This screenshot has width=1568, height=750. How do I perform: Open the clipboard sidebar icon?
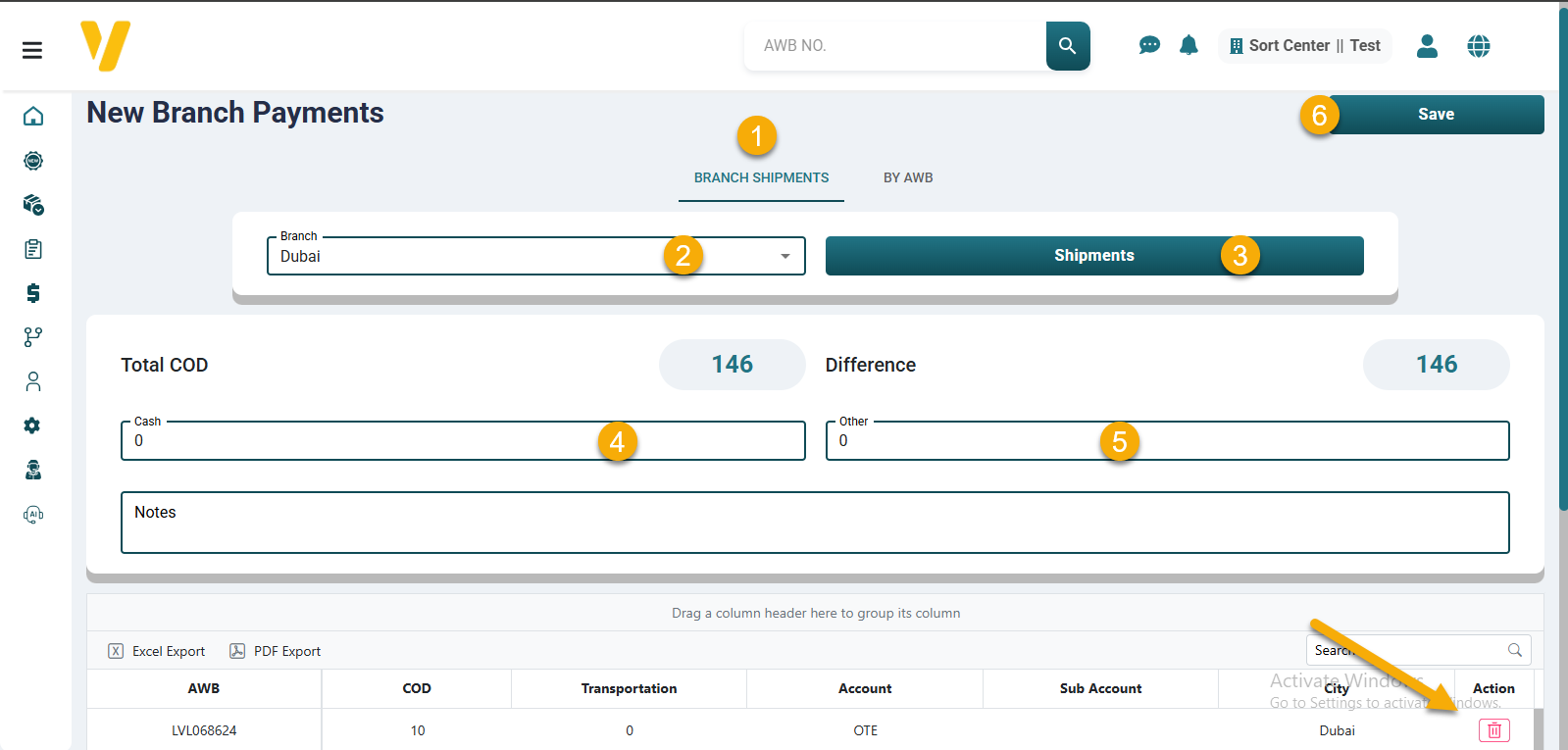pos(33,249)
